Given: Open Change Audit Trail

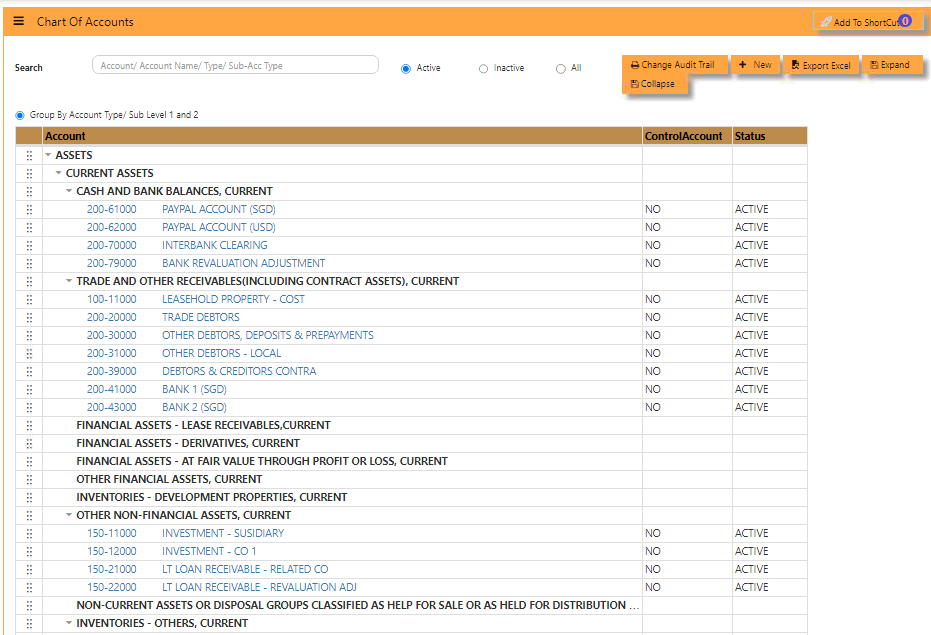Looking at the screenshot, I should tap(674, 65).
